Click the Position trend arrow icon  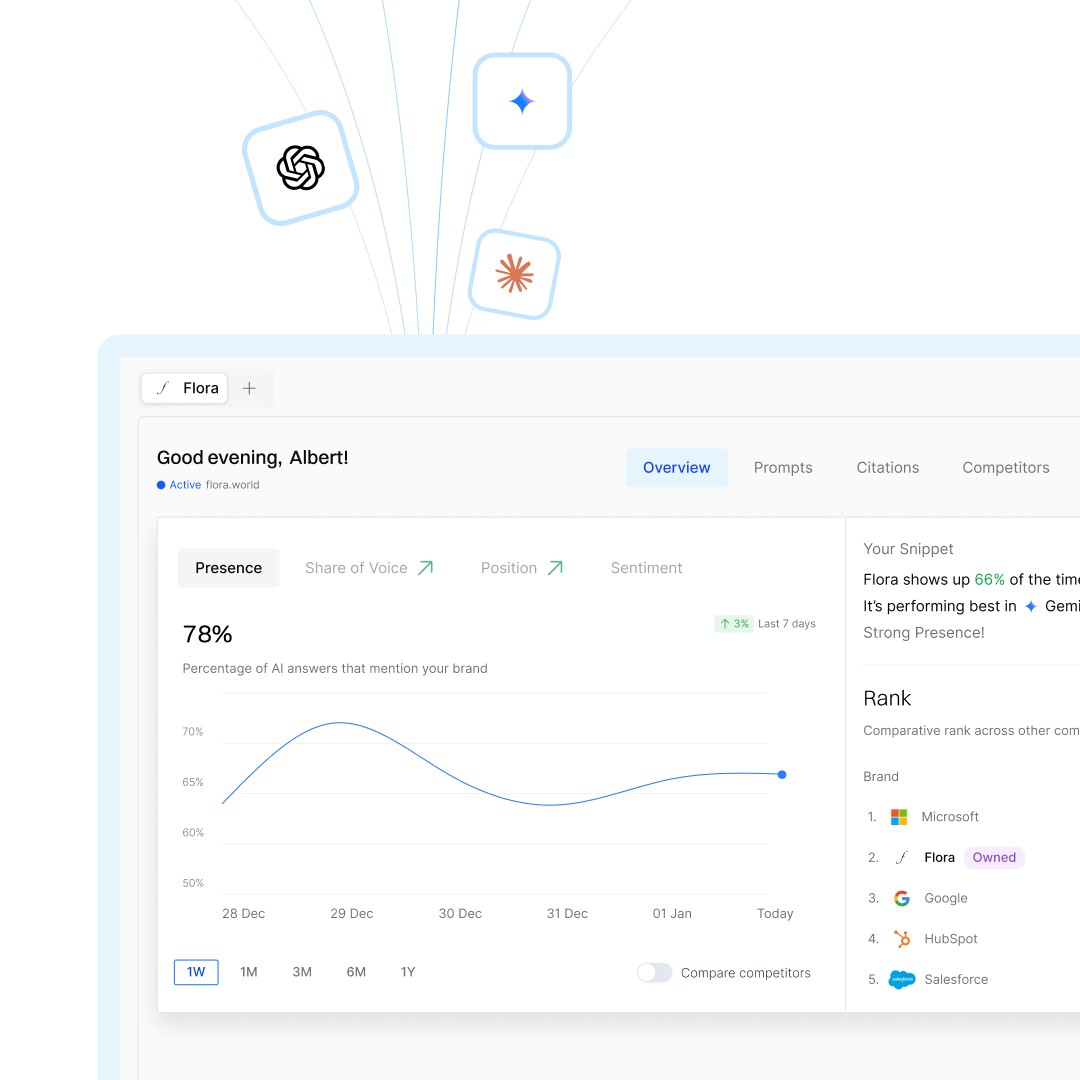pyautogui.click(x=555, y=568)
